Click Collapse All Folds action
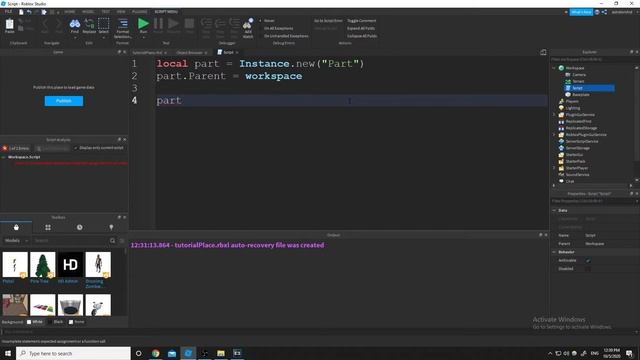This screenshot has height=360, width=640. pyautogui.click(x=362, y=36)
